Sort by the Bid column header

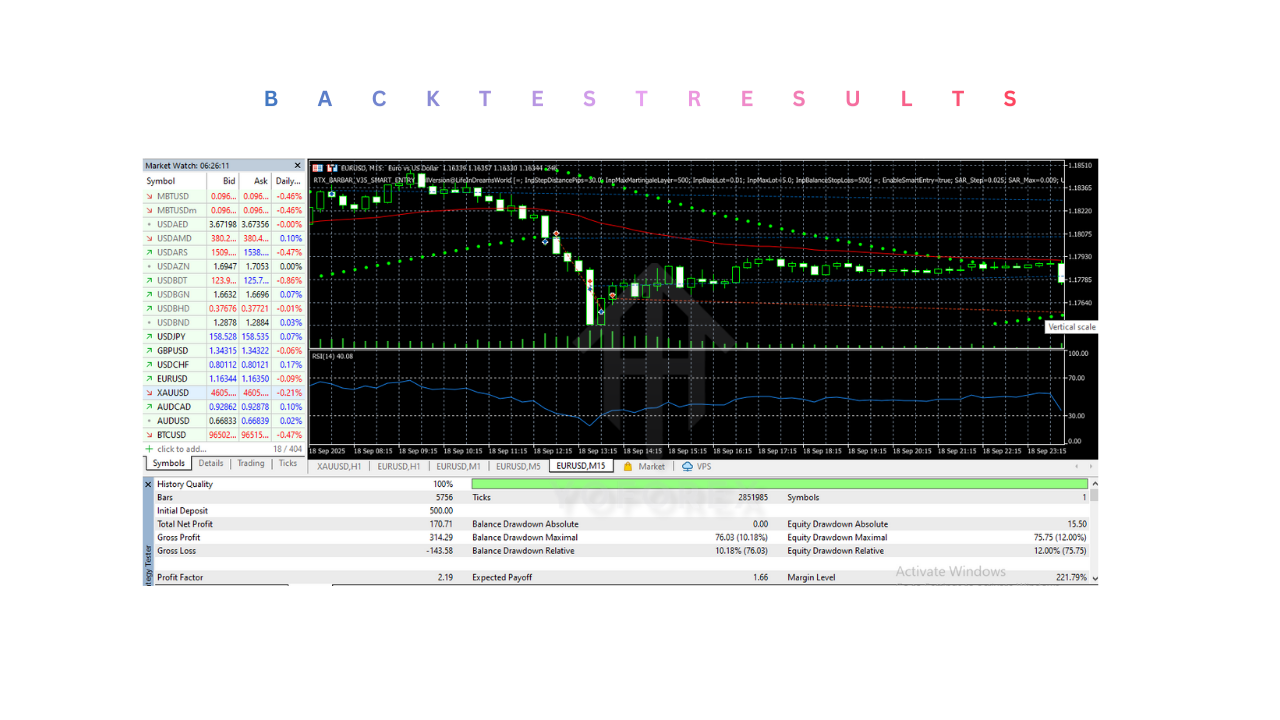229,181
